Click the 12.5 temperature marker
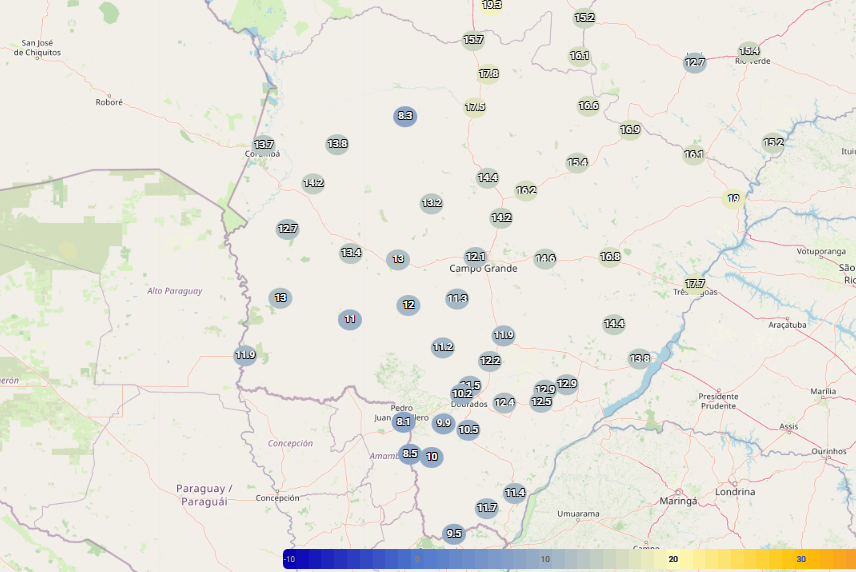The width and height of the screenshot is (856, 572). pos(541,402)
